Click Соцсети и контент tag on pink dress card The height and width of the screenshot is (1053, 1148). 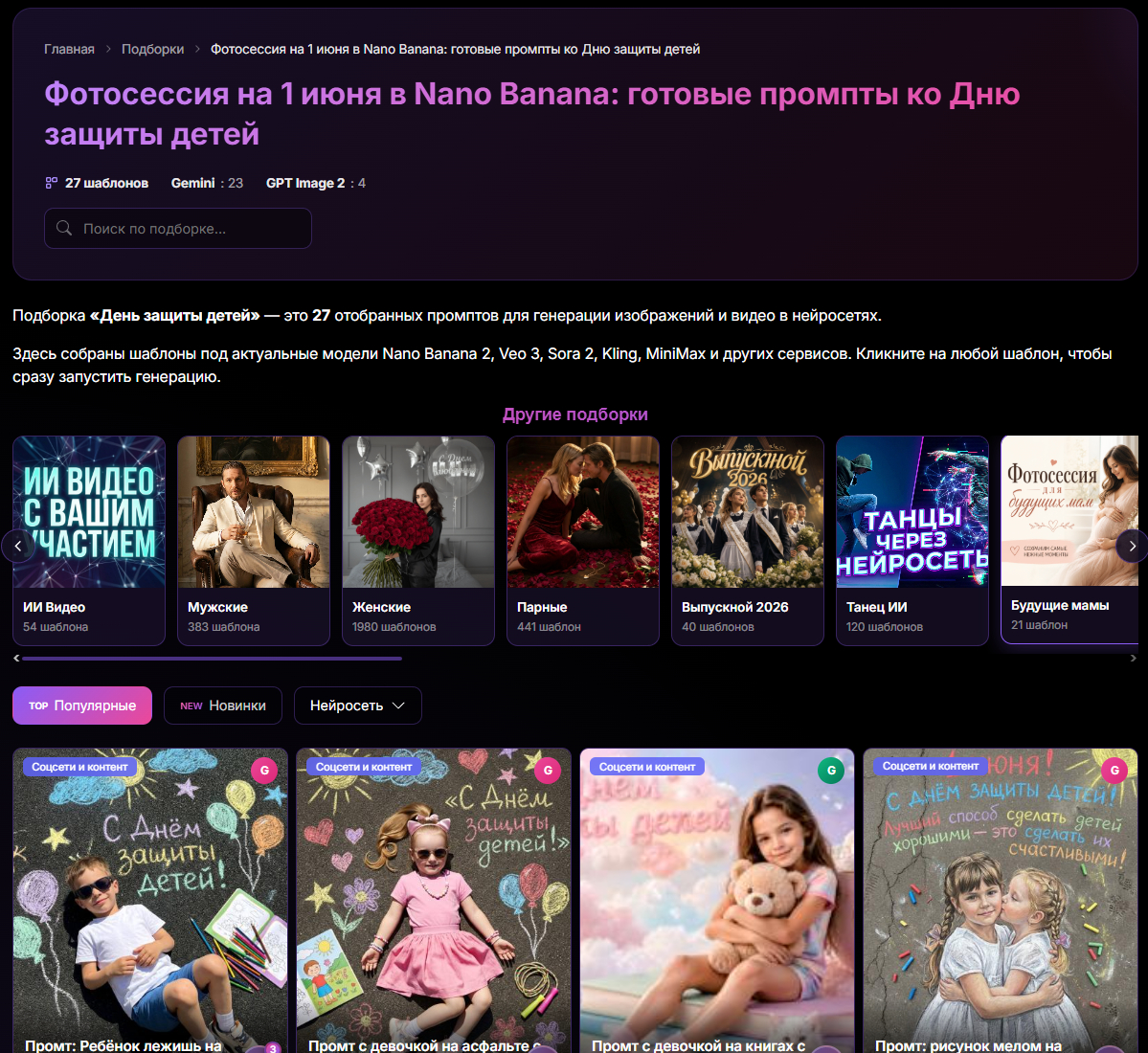click(363, 766)
